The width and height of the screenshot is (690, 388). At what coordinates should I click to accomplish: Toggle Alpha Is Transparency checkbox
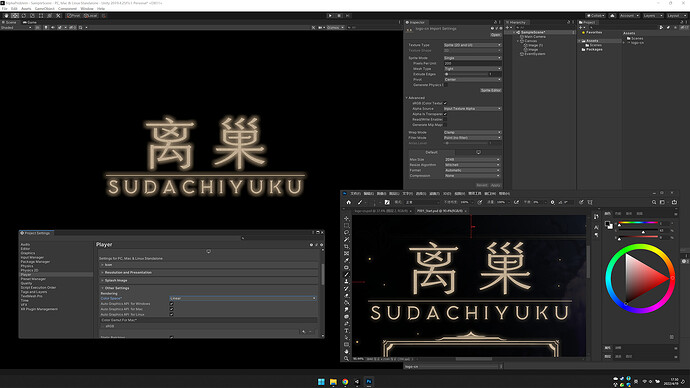(445, 114)
